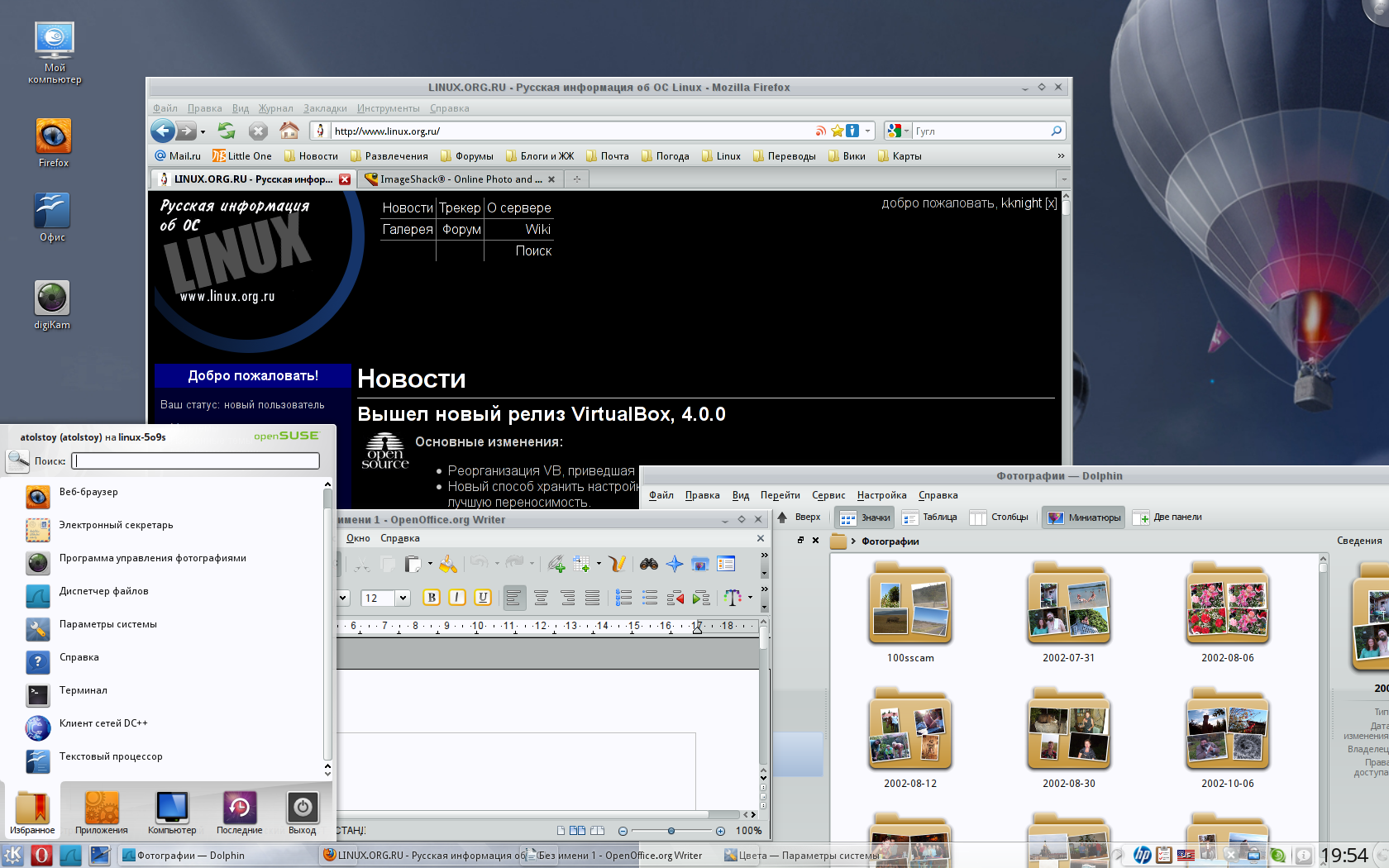Open the Окно menu in Writer
The image size is (1389, 868).
[x=358, y=538]
